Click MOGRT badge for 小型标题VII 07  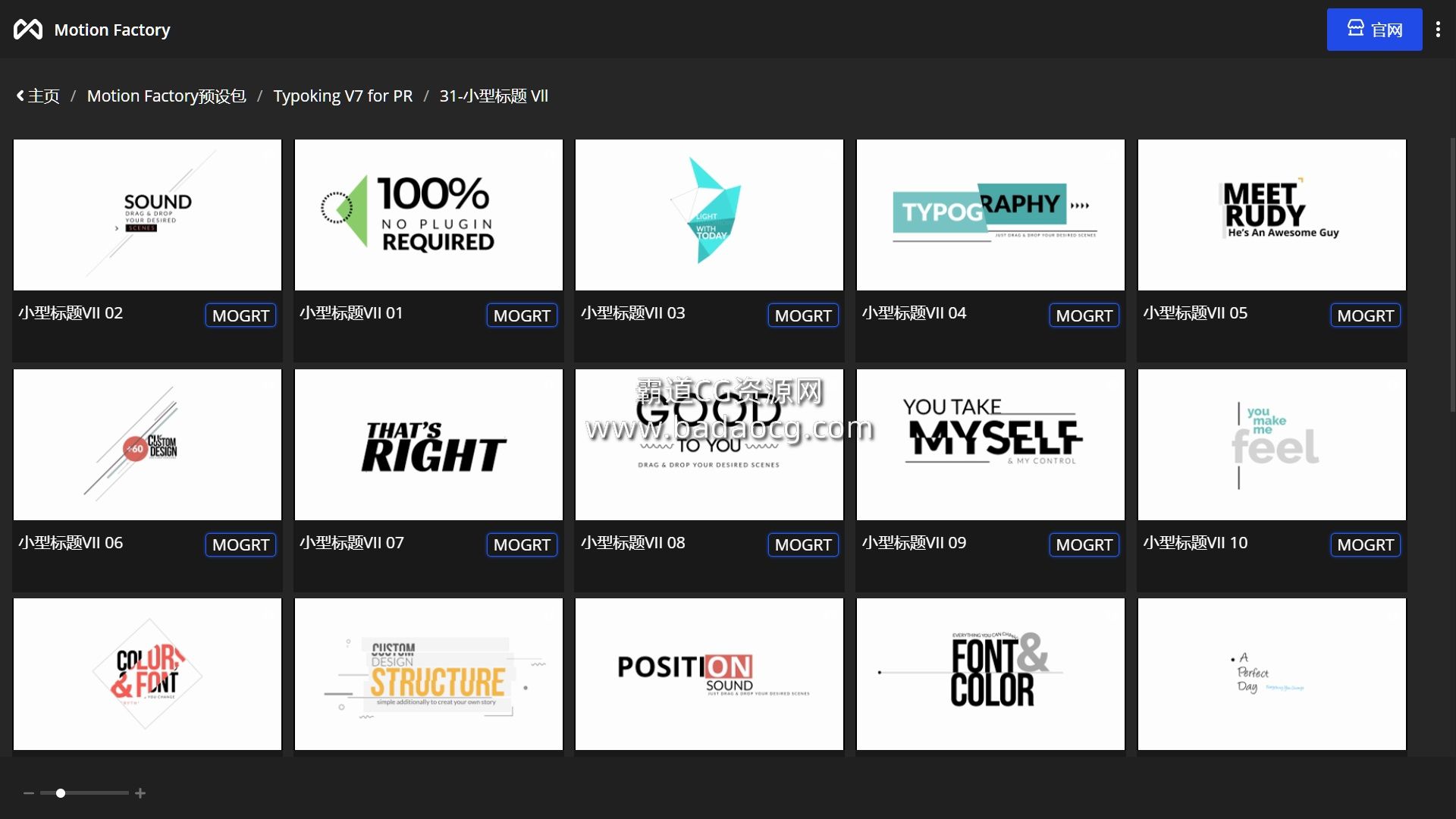(x=522, y=544)
